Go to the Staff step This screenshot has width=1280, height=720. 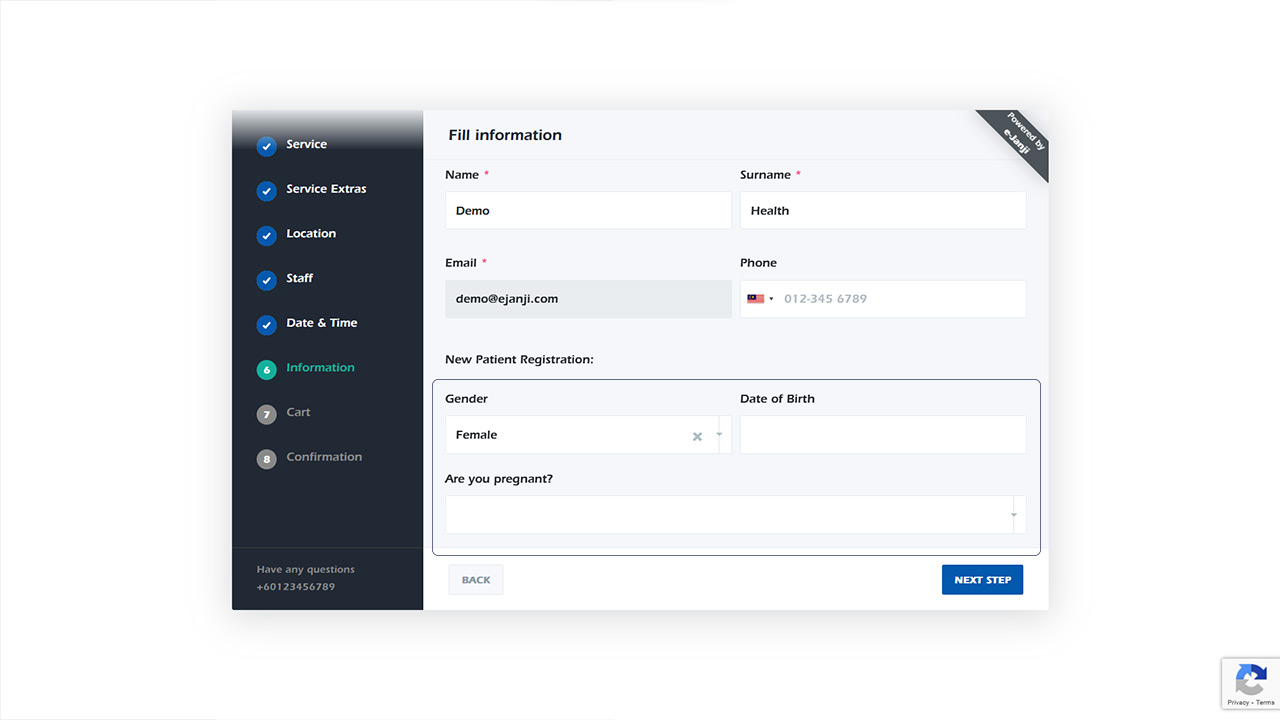(x=299, y=278)
